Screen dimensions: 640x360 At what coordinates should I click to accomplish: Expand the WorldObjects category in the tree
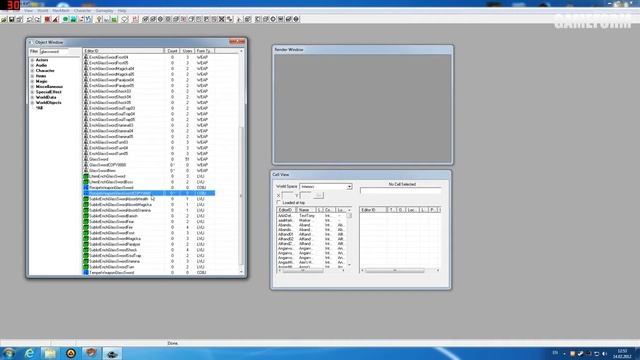point(32,102)
